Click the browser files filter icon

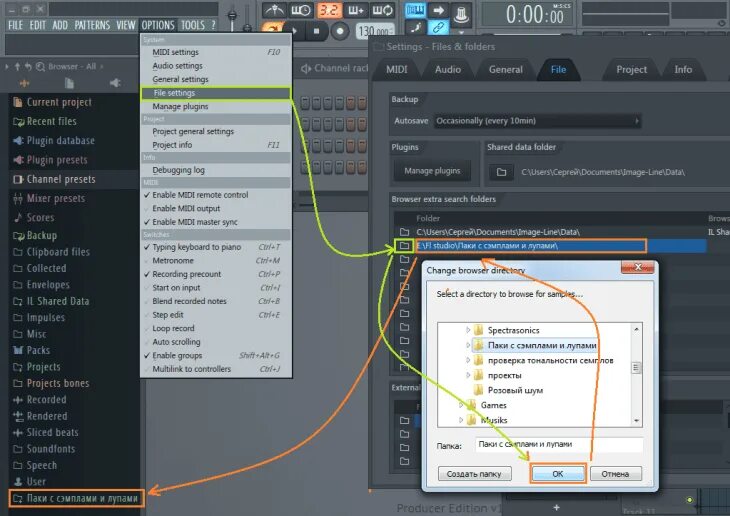69,83
